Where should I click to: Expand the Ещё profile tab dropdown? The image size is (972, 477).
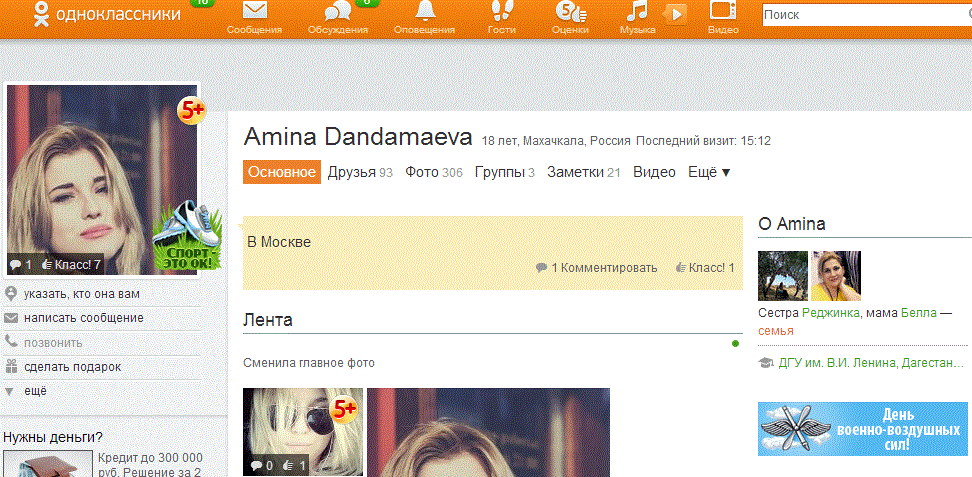709,172
